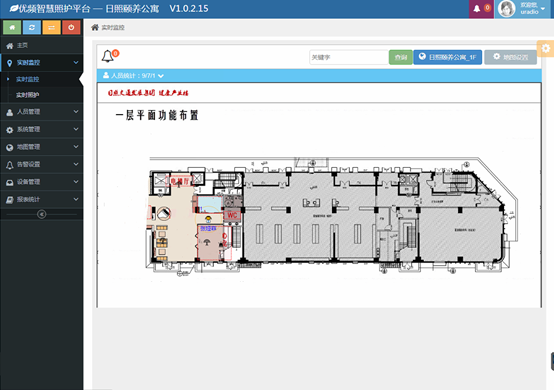
Task: Select 实时照护 submenu item
Action: [x=28, y=95]
